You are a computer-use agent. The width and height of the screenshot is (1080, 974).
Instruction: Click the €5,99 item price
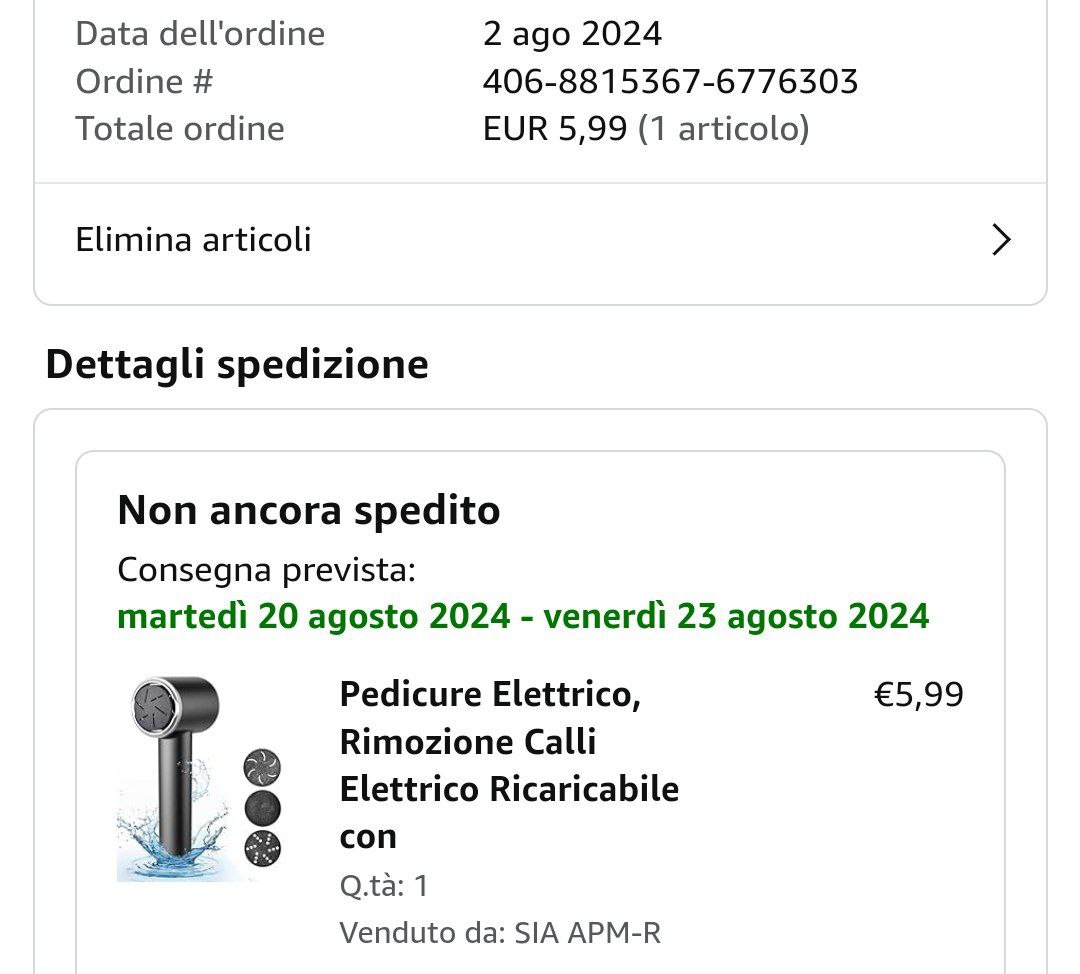pos(918,694)
